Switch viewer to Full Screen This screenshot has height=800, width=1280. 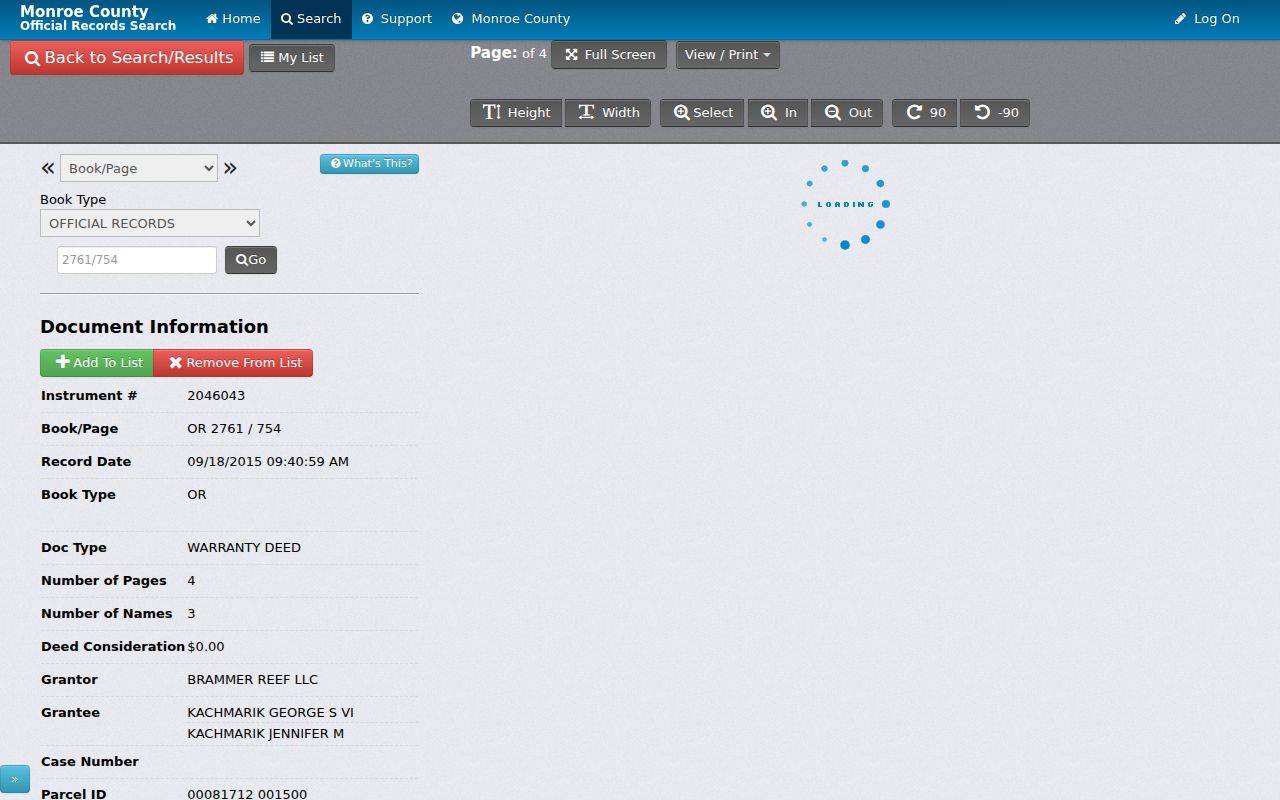(x=609, y=55)
